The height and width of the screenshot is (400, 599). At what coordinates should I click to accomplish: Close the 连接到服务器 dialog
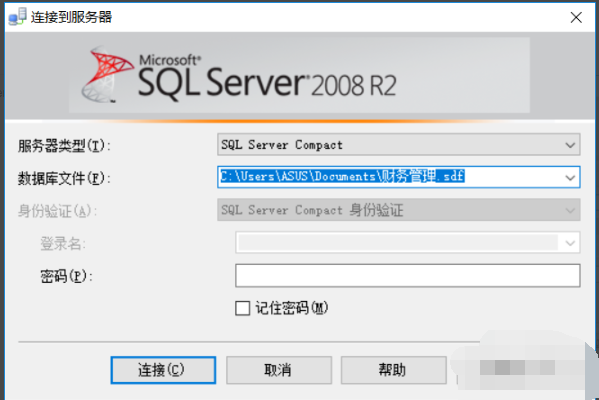point(576,17)
